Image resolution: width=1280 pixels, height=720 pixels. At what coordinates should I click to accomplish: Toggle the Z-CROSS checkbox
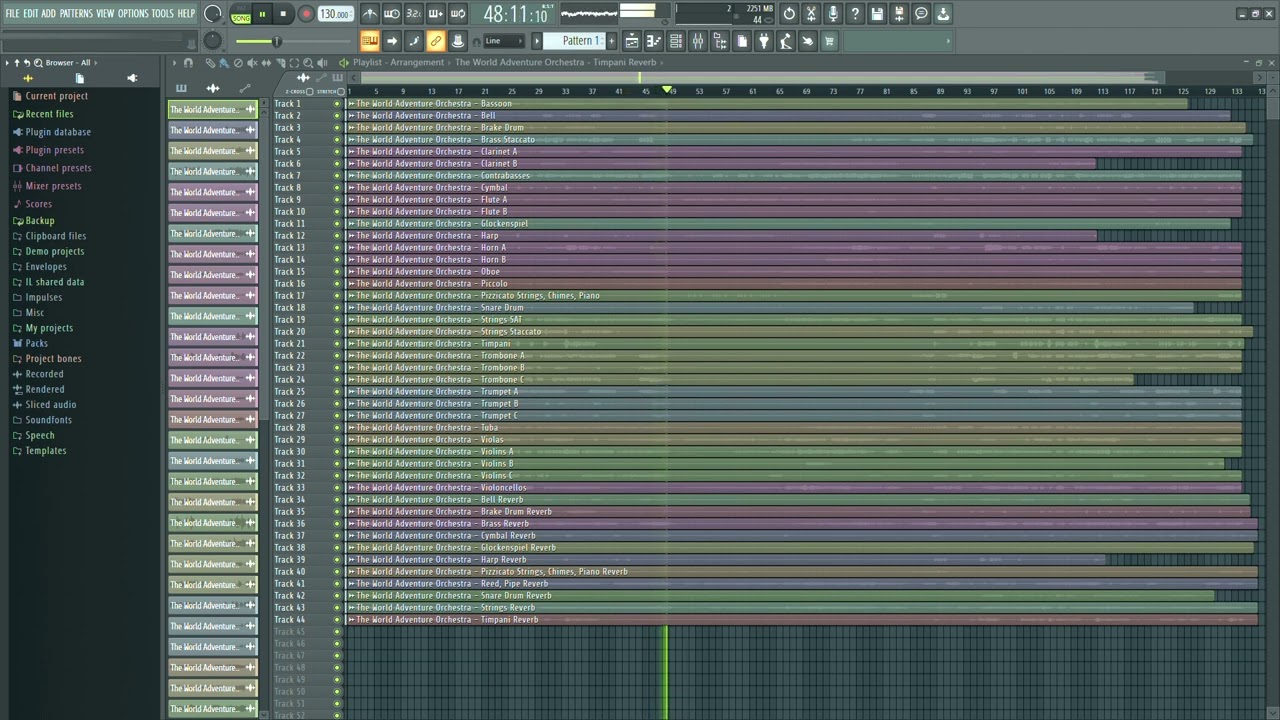point(310,91)
